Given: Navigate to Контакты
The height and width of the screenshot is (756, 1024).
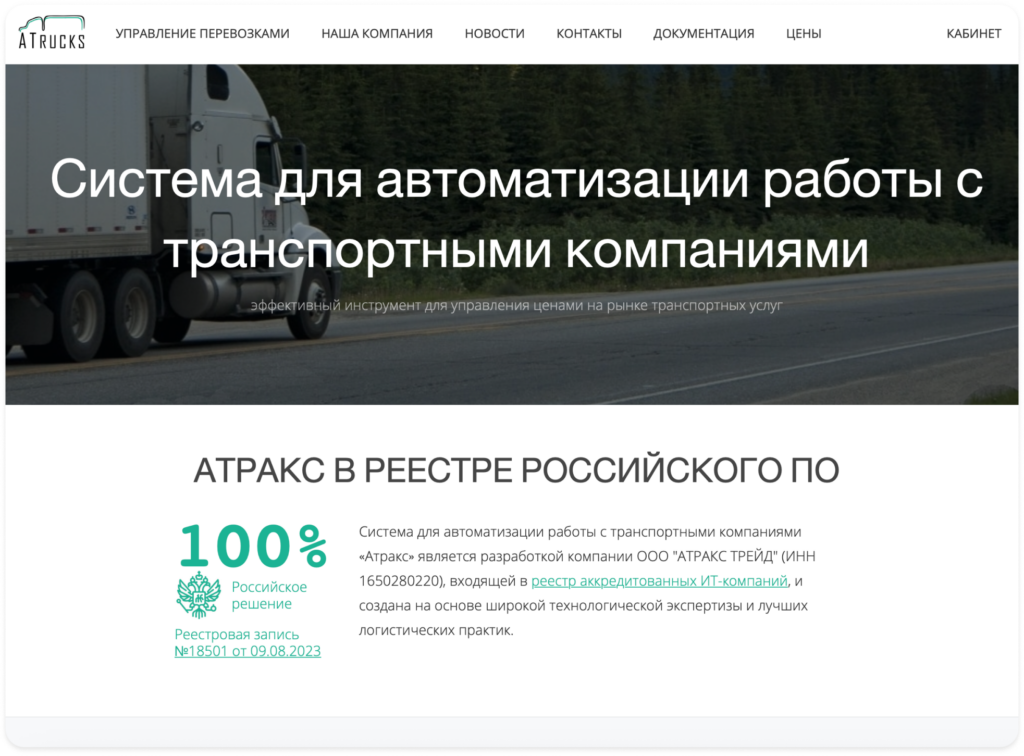Looking at the screenshot, I should tap(588, 33).
